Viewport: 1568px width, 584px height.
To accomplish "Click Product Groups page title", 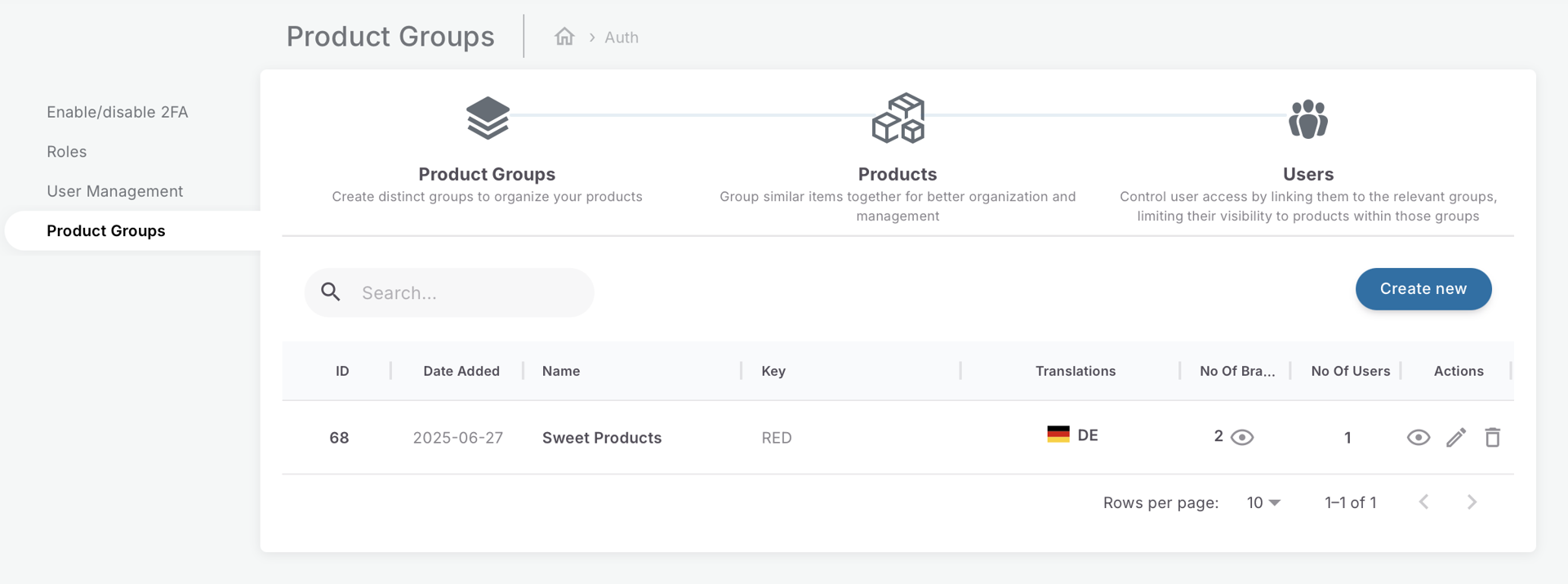I will click(390, 37).
